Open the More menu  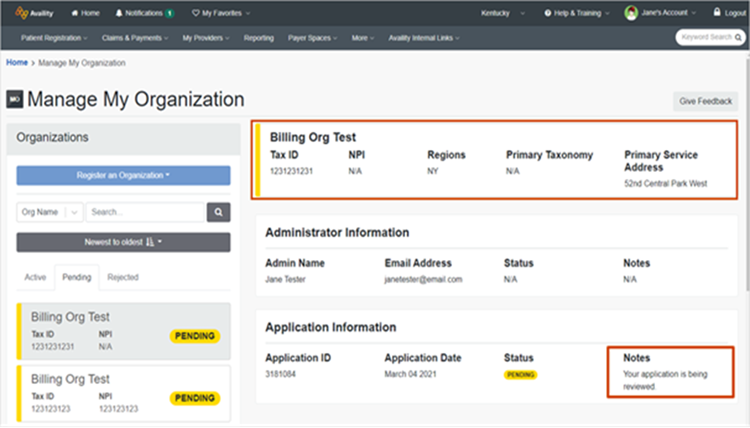click(x=363, y=38)
